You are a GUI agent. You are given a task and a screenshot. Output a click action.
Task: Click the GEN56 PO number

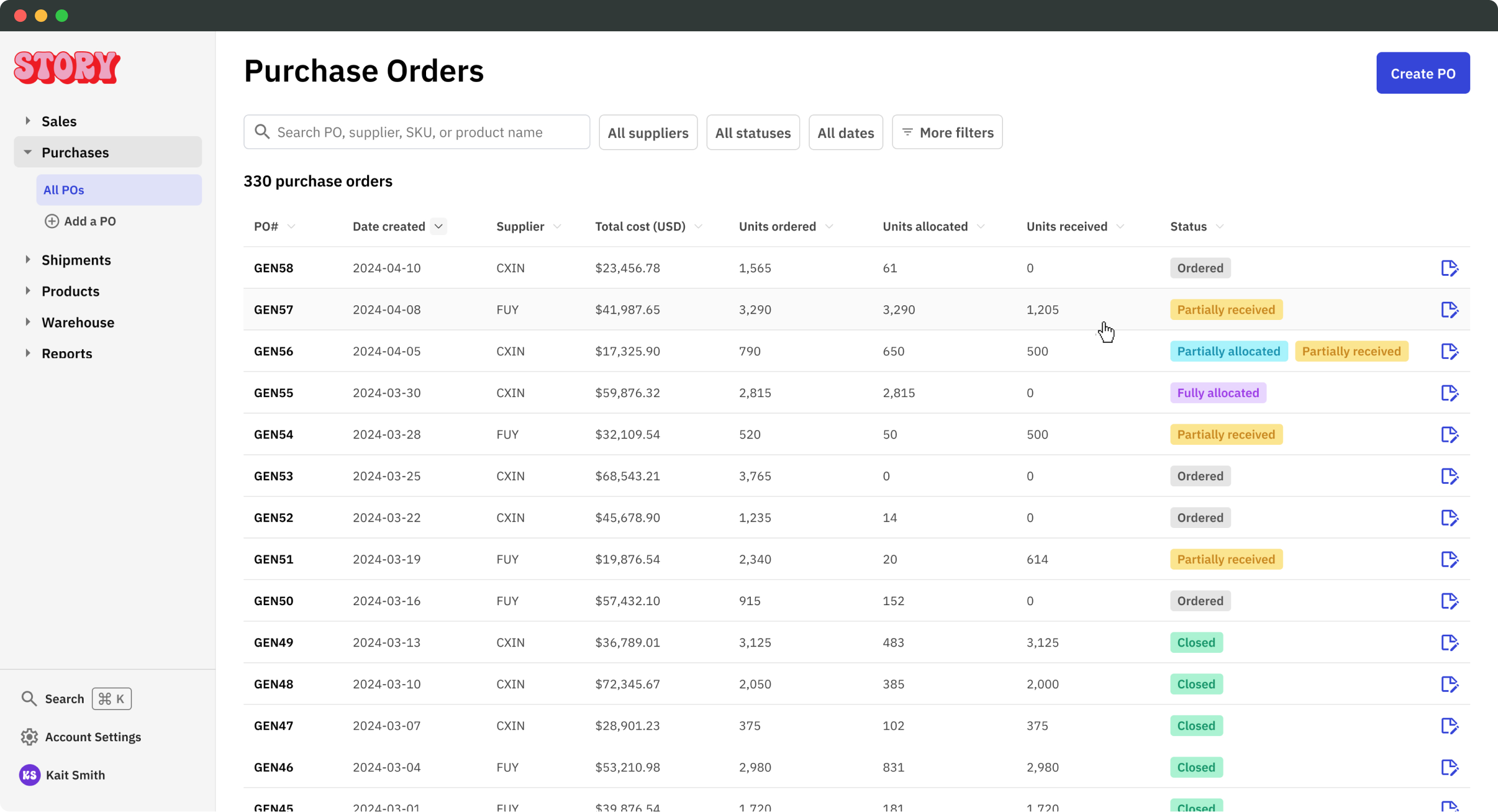click(273, 351)
